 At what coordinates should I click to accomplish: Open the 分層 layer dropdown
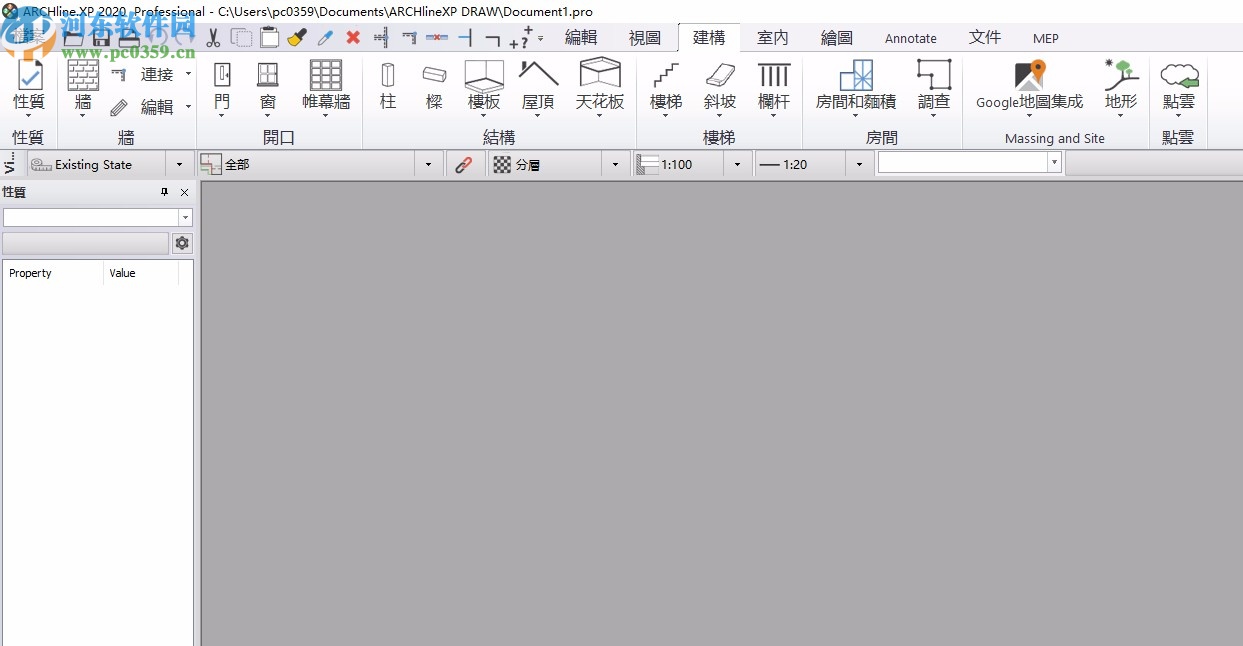(x=615, y=165)
